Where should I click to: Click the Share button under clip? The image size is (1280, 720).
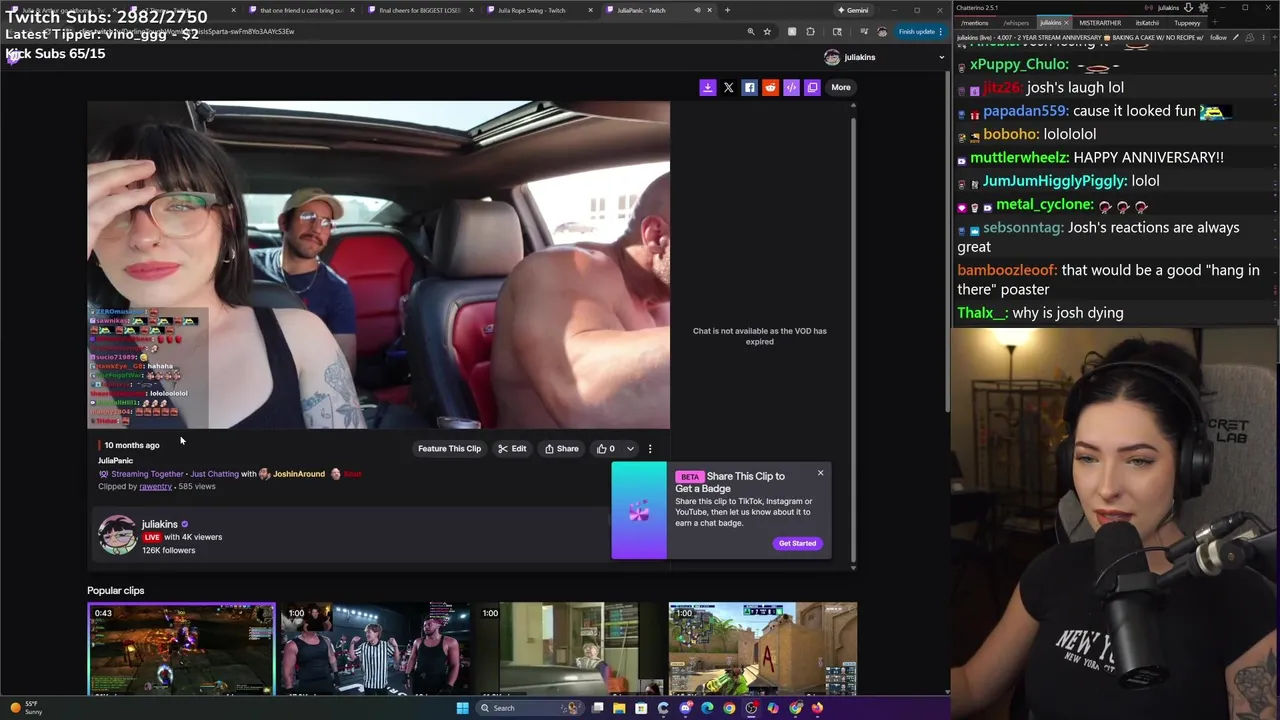tap(561, 448)
